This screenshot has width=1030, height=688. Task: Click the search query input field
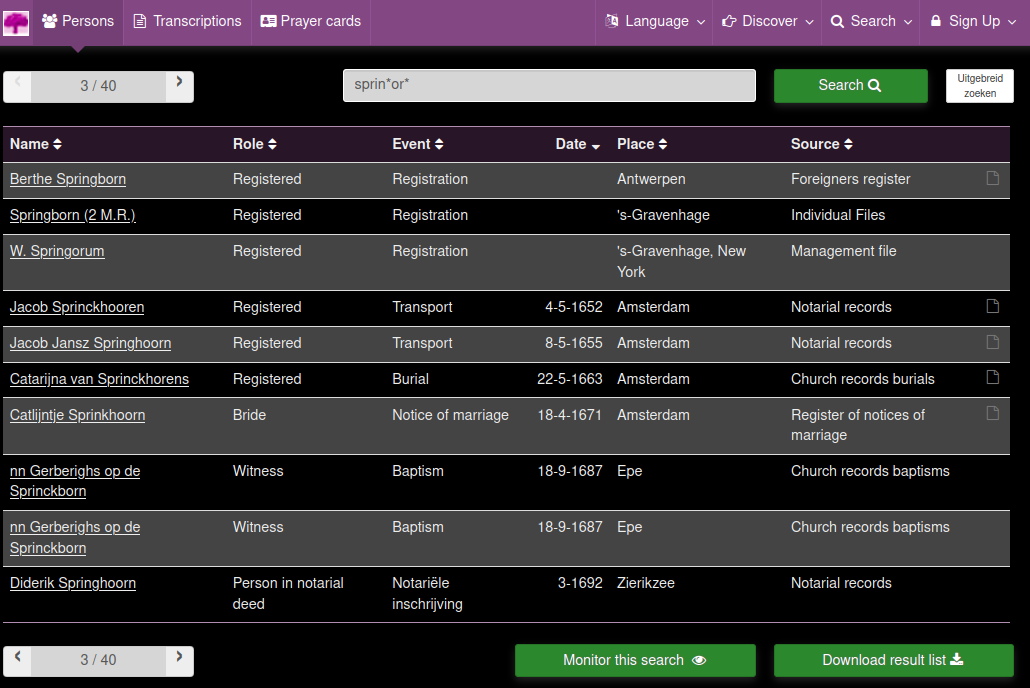pos(549,85)
